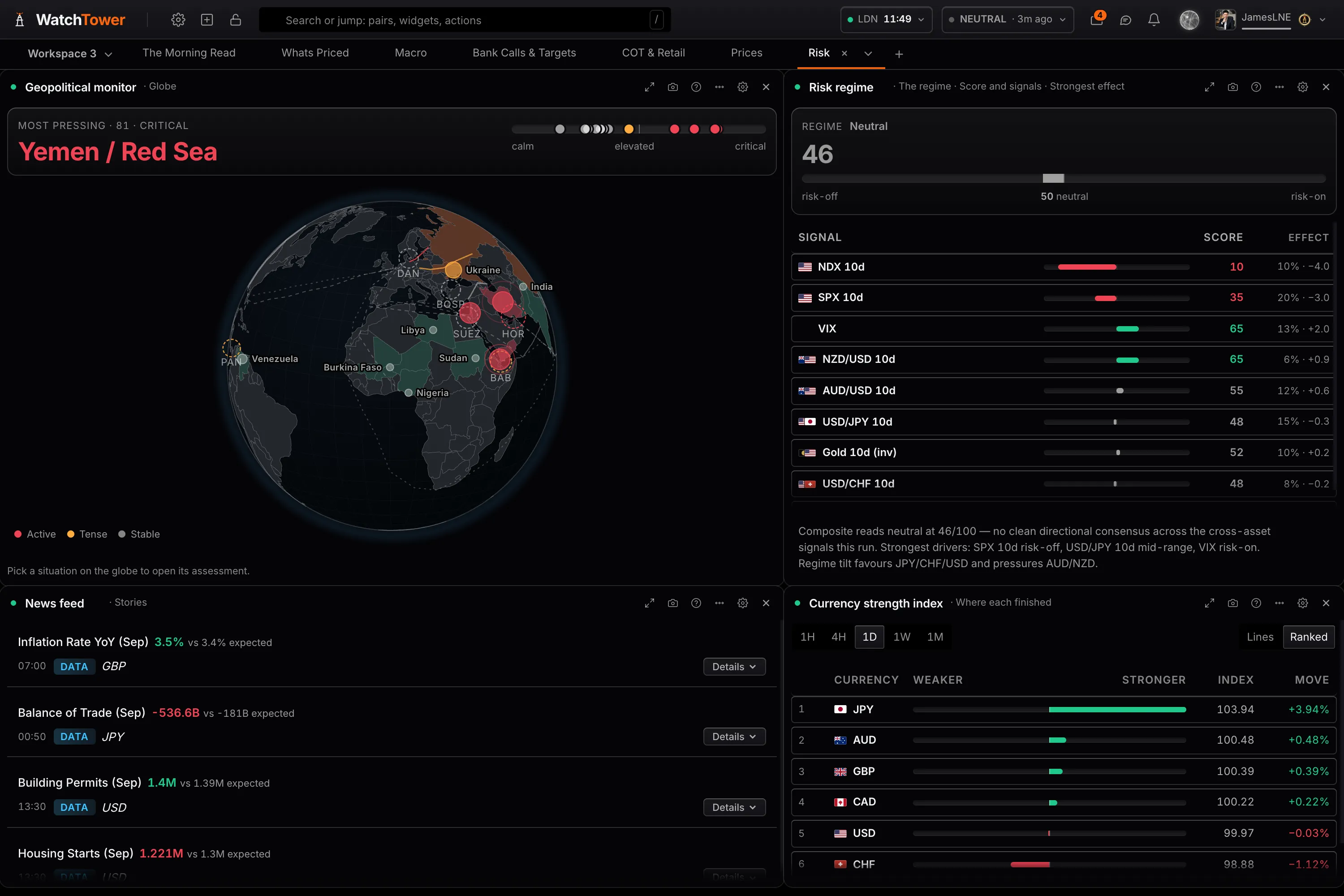1344x896 pixels.
Task: Add a new workspace tab
Action: (x=899, y=54)
